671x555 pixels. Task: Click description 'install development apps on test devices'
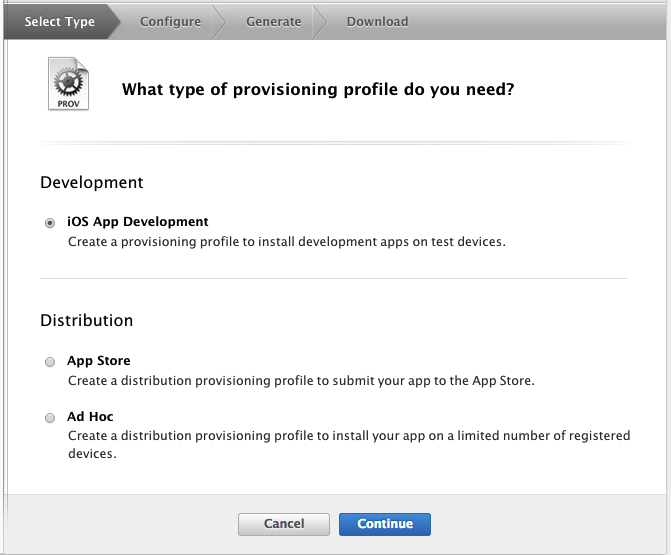[287, 242]
